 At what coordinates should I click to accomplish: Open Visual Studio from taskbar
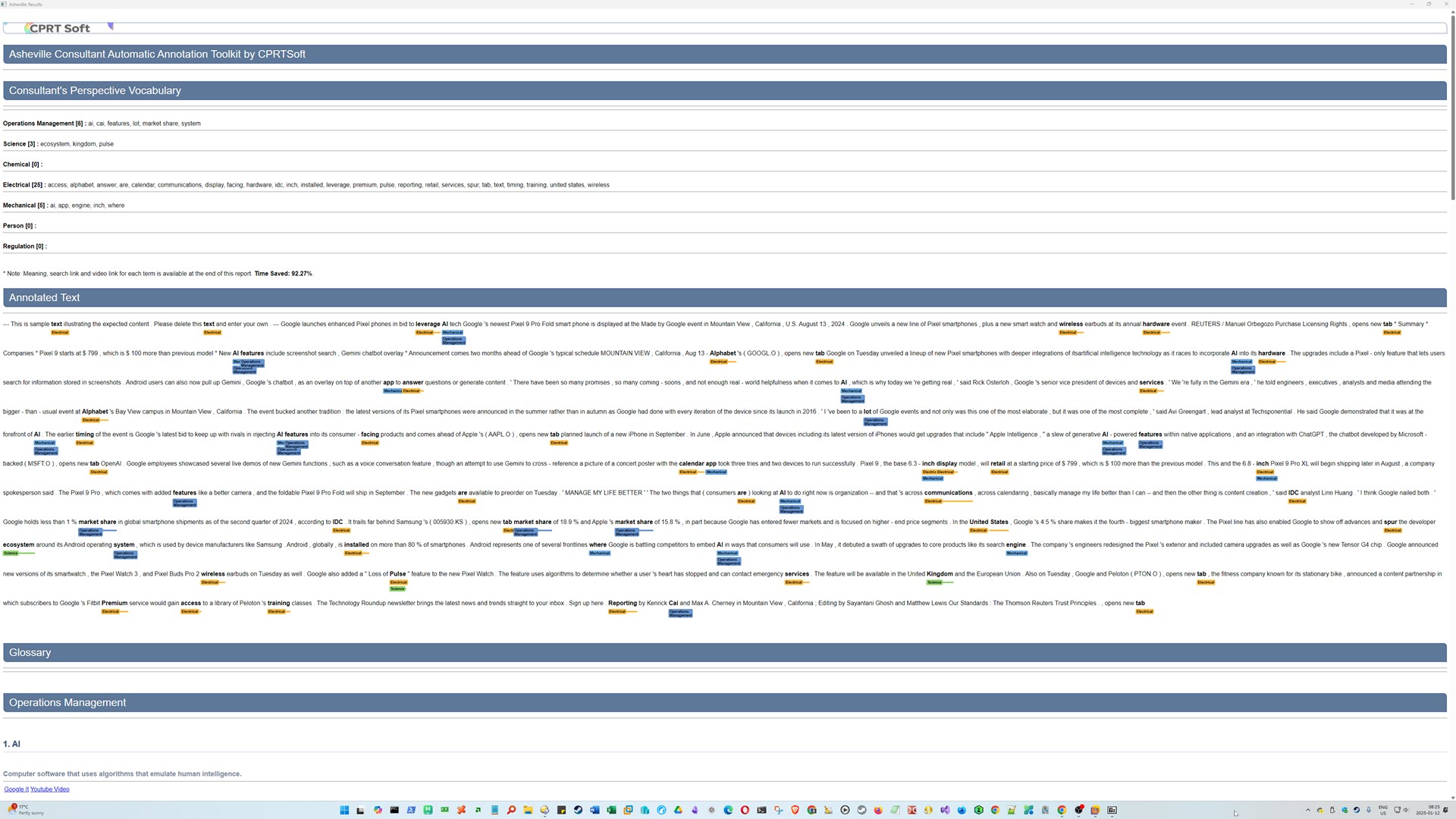click(945, 810)
